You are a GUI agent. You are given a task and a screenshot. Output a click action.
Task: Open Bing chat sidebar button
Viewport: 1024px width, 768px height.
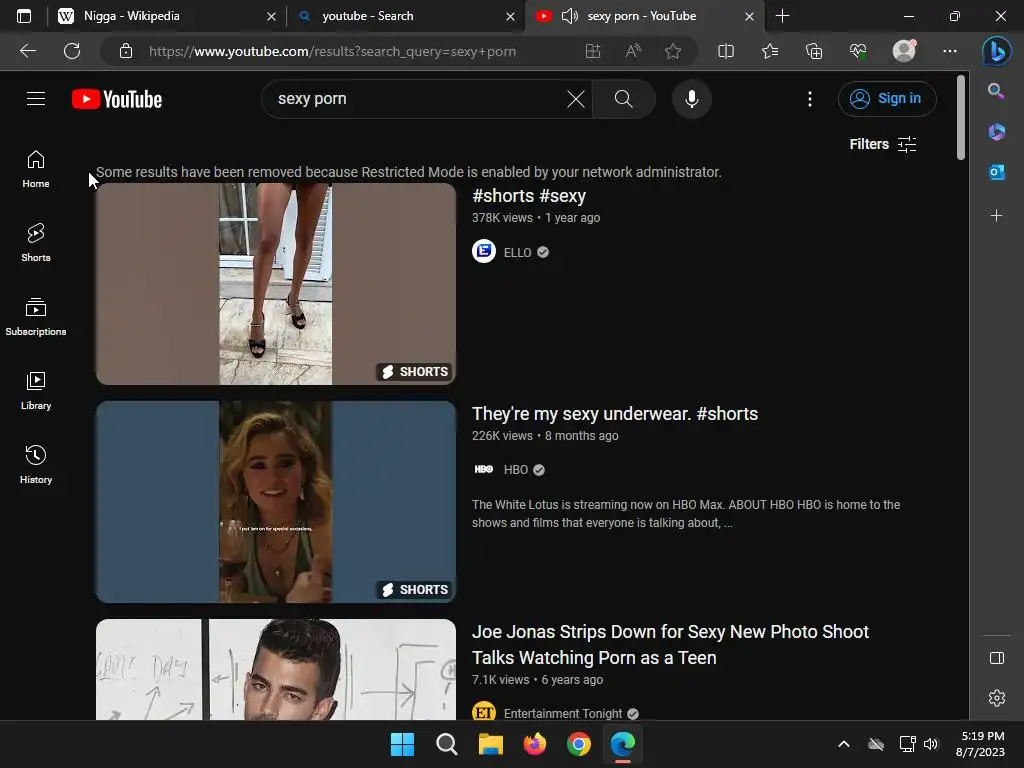click(997, 51)
